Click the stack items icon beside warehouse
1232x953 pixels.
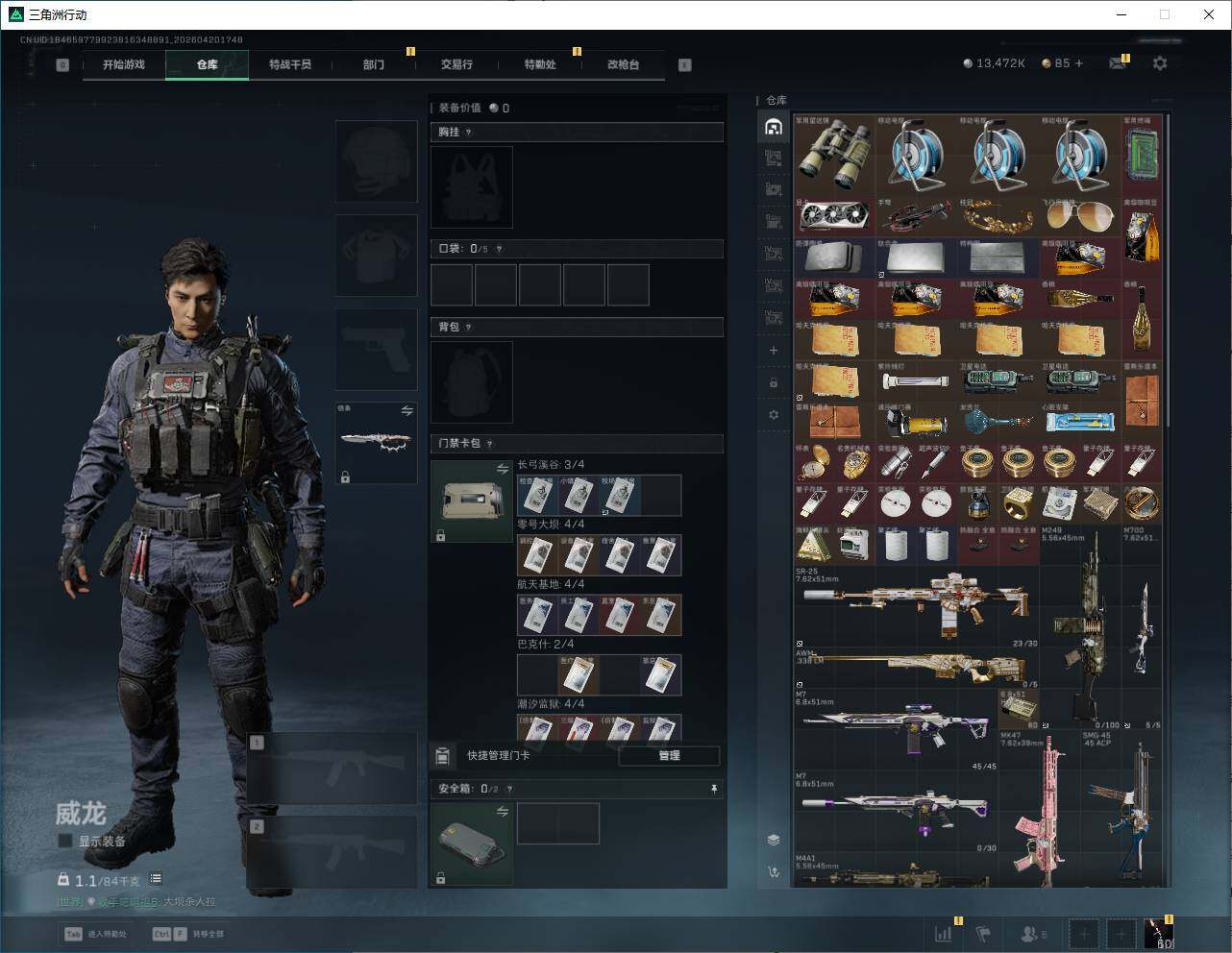coord(774,840)
